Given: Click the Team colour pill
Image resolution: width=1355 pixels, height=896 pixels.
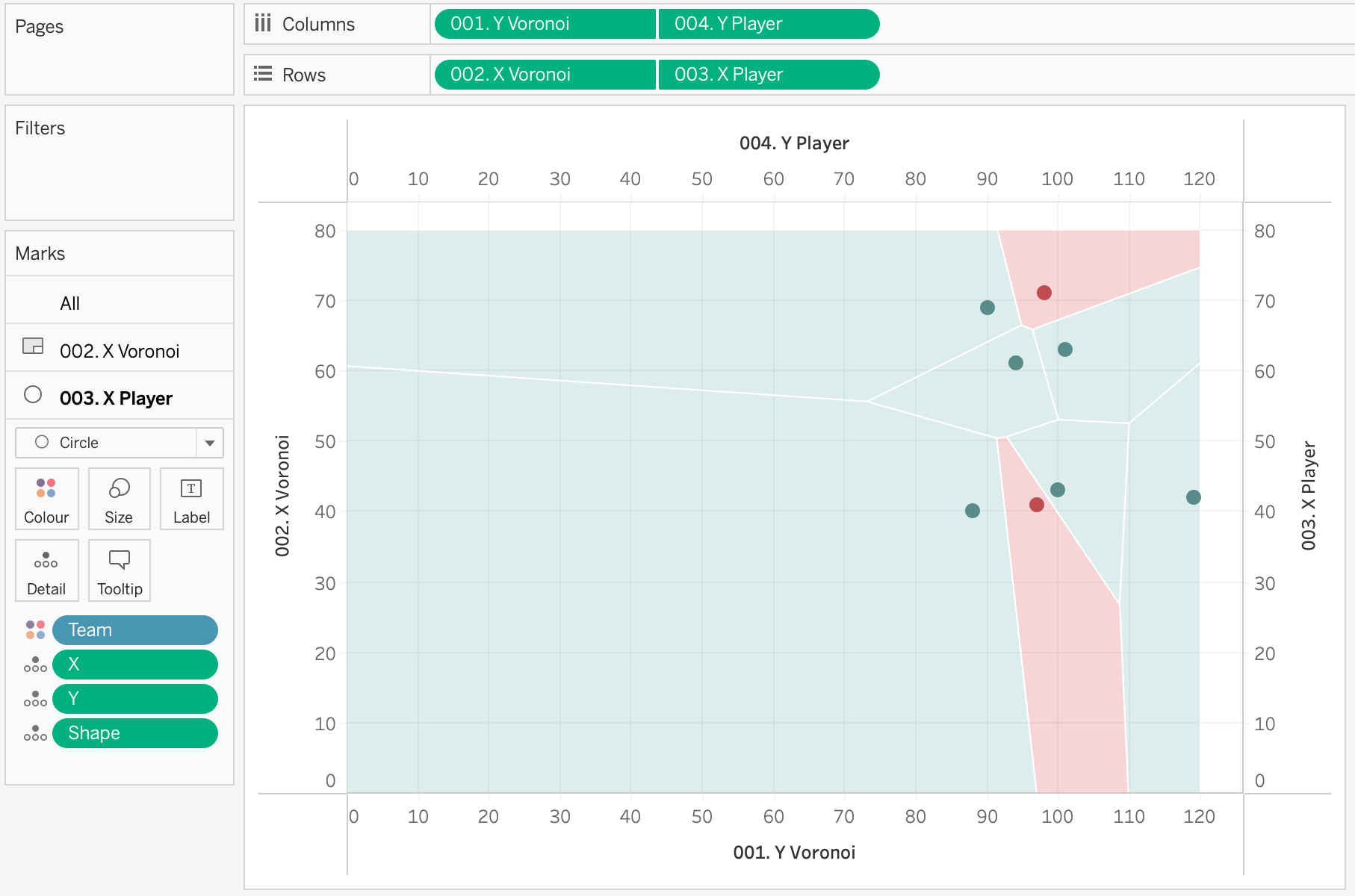Looking at the screenshot, I should 134,629.
